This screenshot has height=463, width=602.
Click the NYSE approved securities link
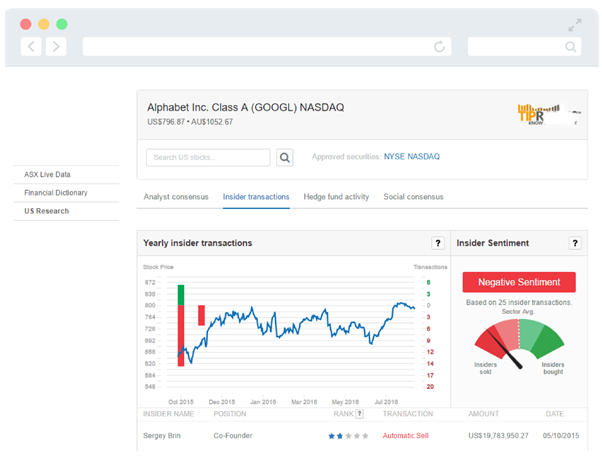coord(394,157)
